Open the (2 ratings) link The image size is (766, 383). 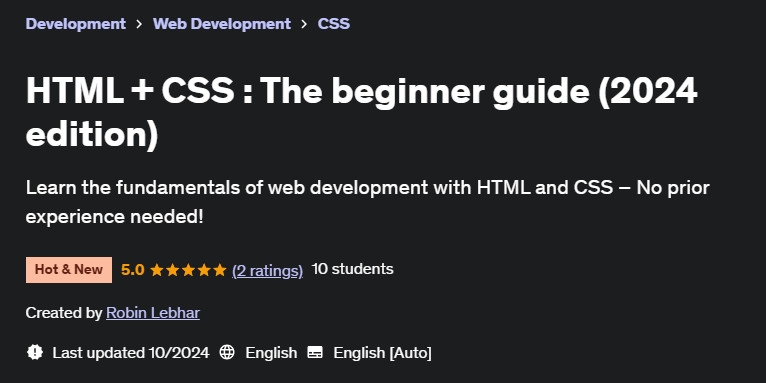click(267, 270)
